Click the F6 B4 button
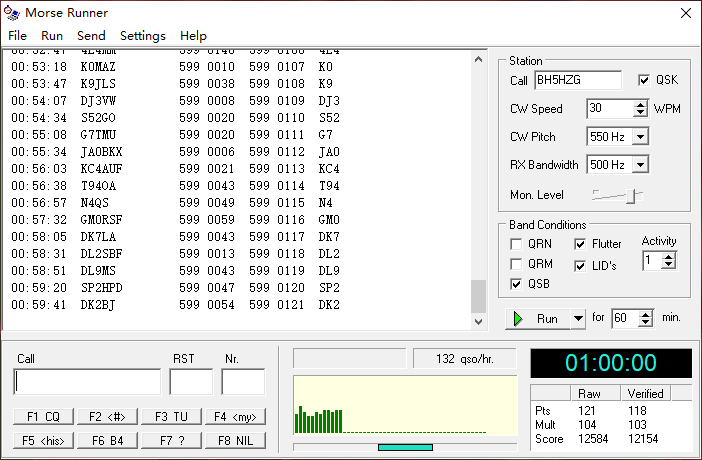 click(x=107, y=441)
